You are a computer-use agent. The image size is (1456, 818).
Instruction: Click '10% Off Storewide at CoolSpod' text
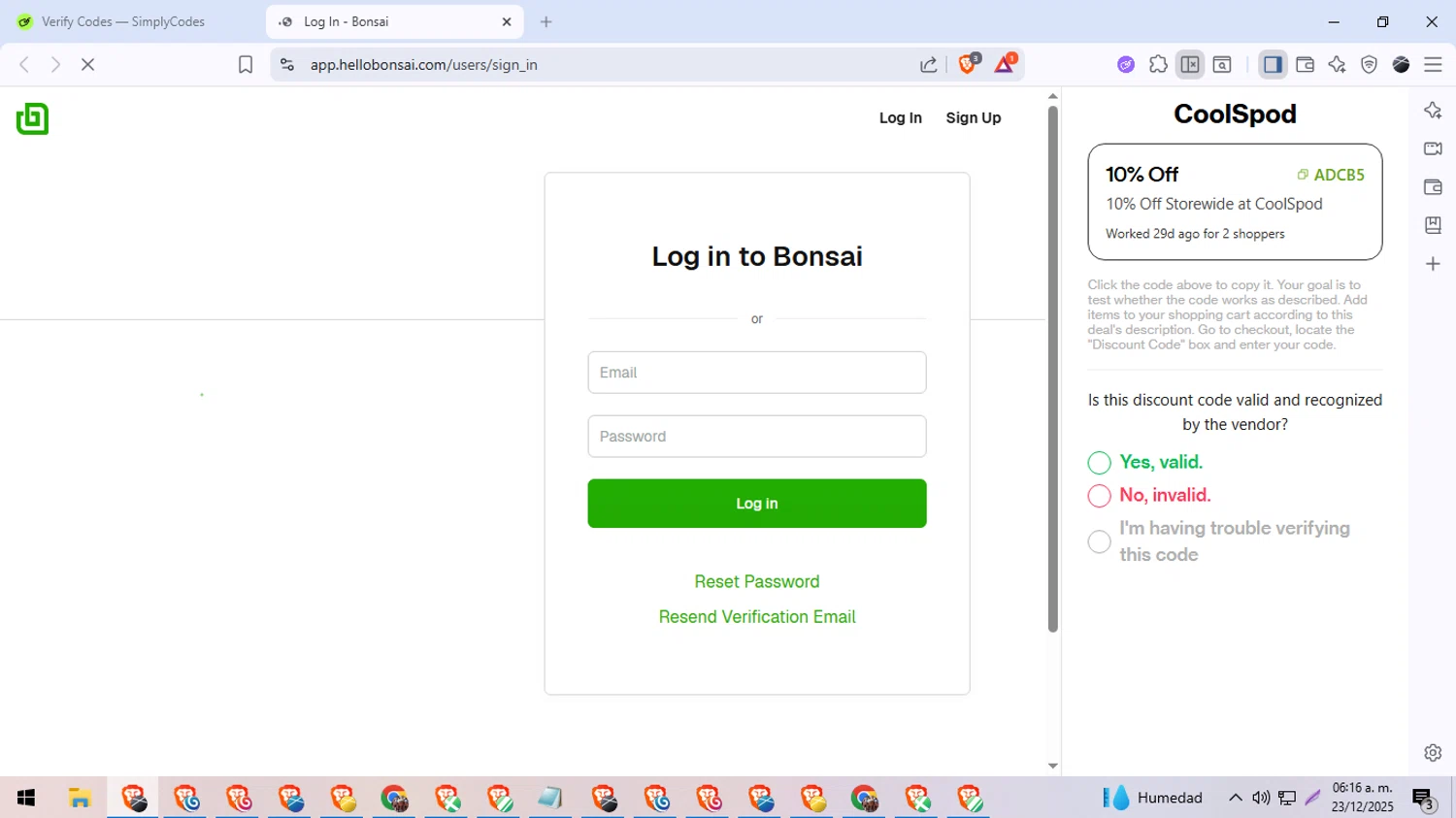pos(1214,204)
